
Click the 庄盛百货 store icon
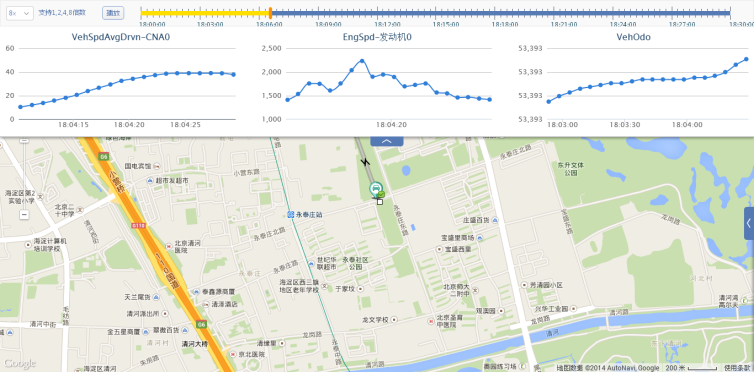(x=495, y=220)
